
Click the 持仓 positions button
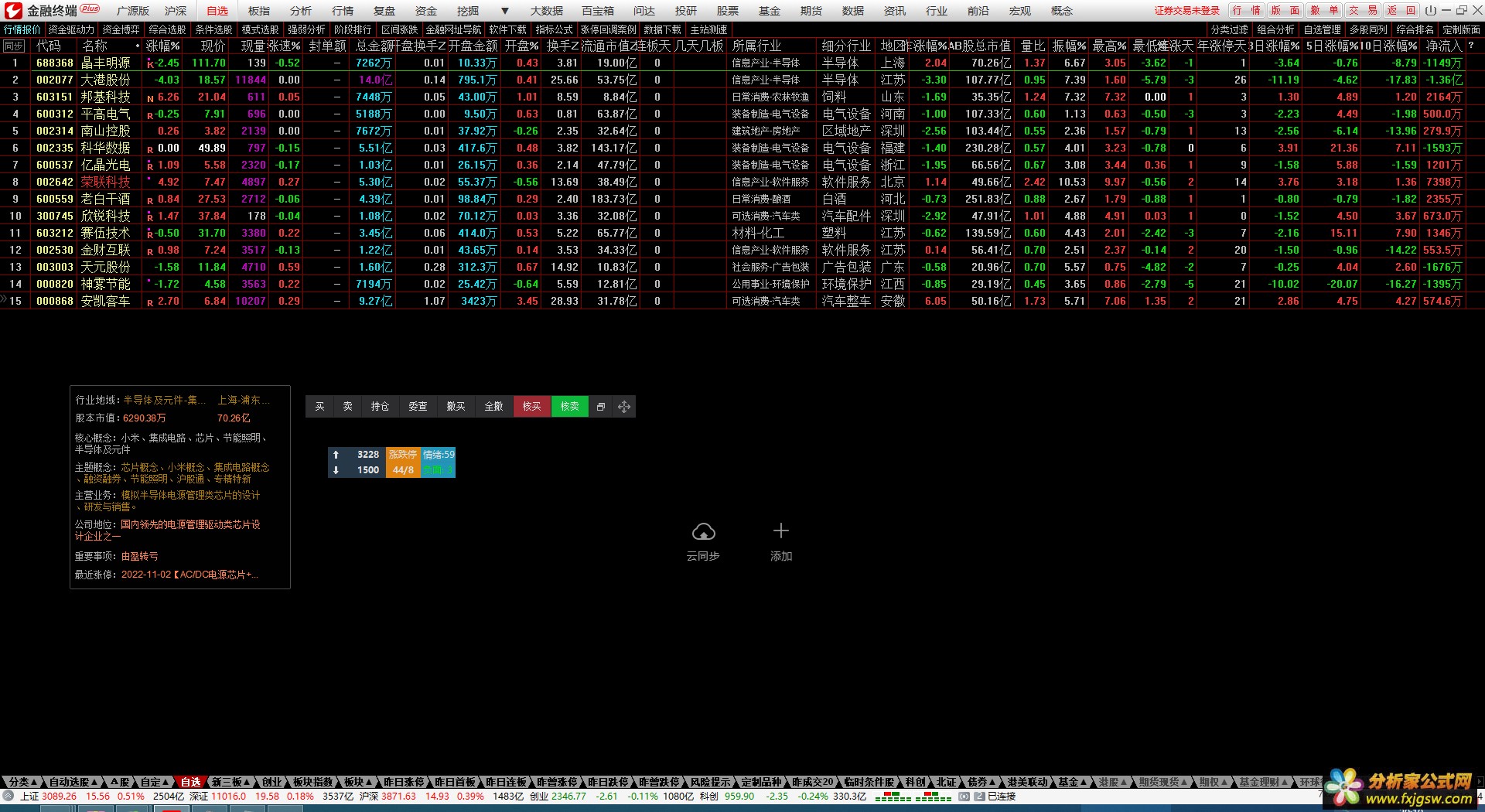pos(380,407)
